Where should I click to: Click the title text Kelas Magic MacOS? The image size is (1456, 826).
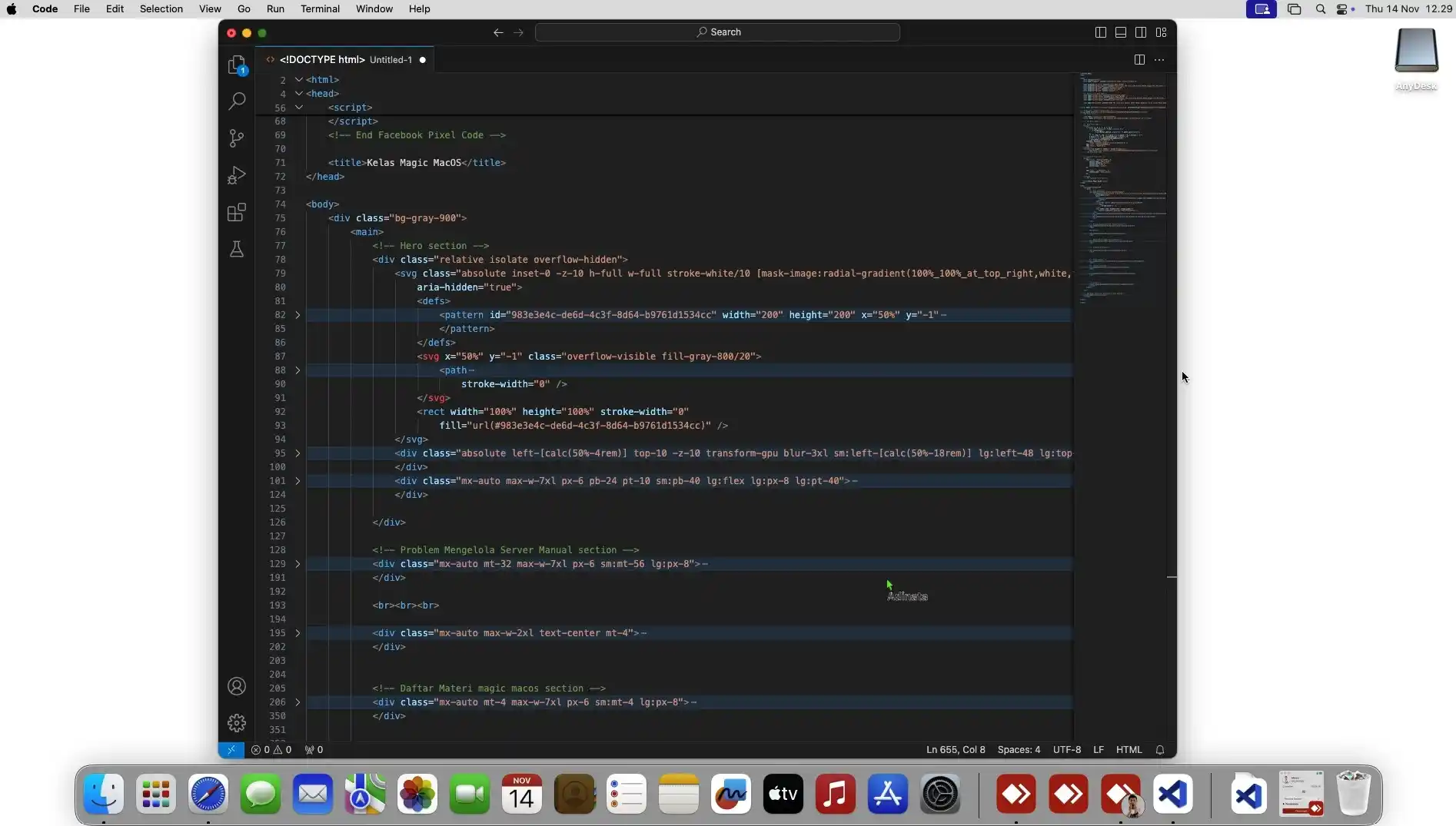pyautogui.click(x=414, y=163)
